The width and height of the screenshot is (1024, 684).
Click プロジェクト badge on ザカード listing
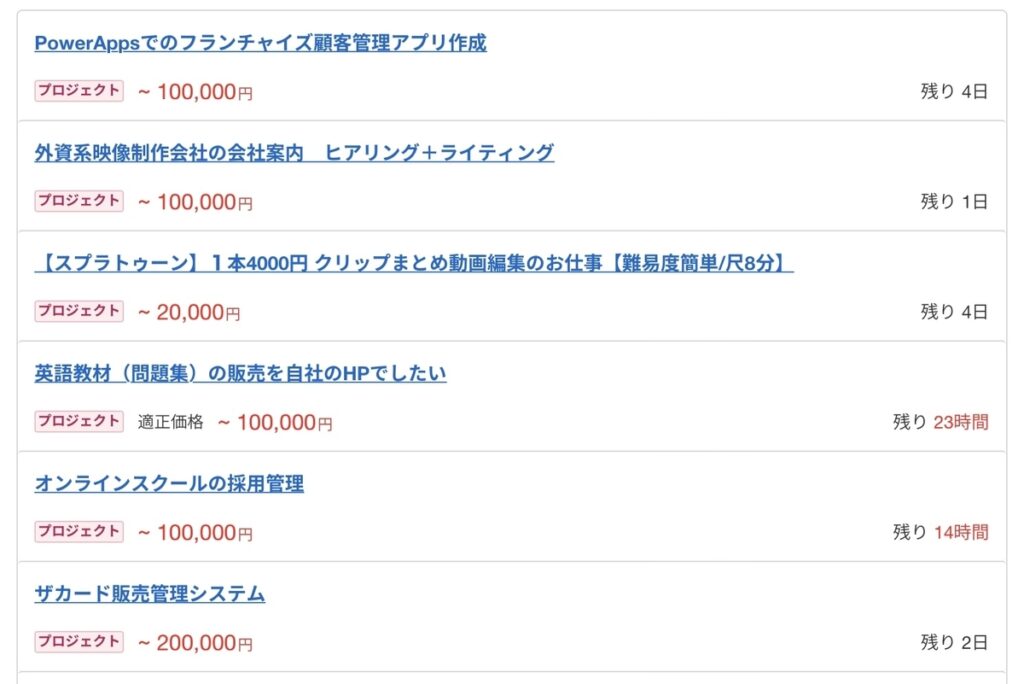[x=79, y=642]
